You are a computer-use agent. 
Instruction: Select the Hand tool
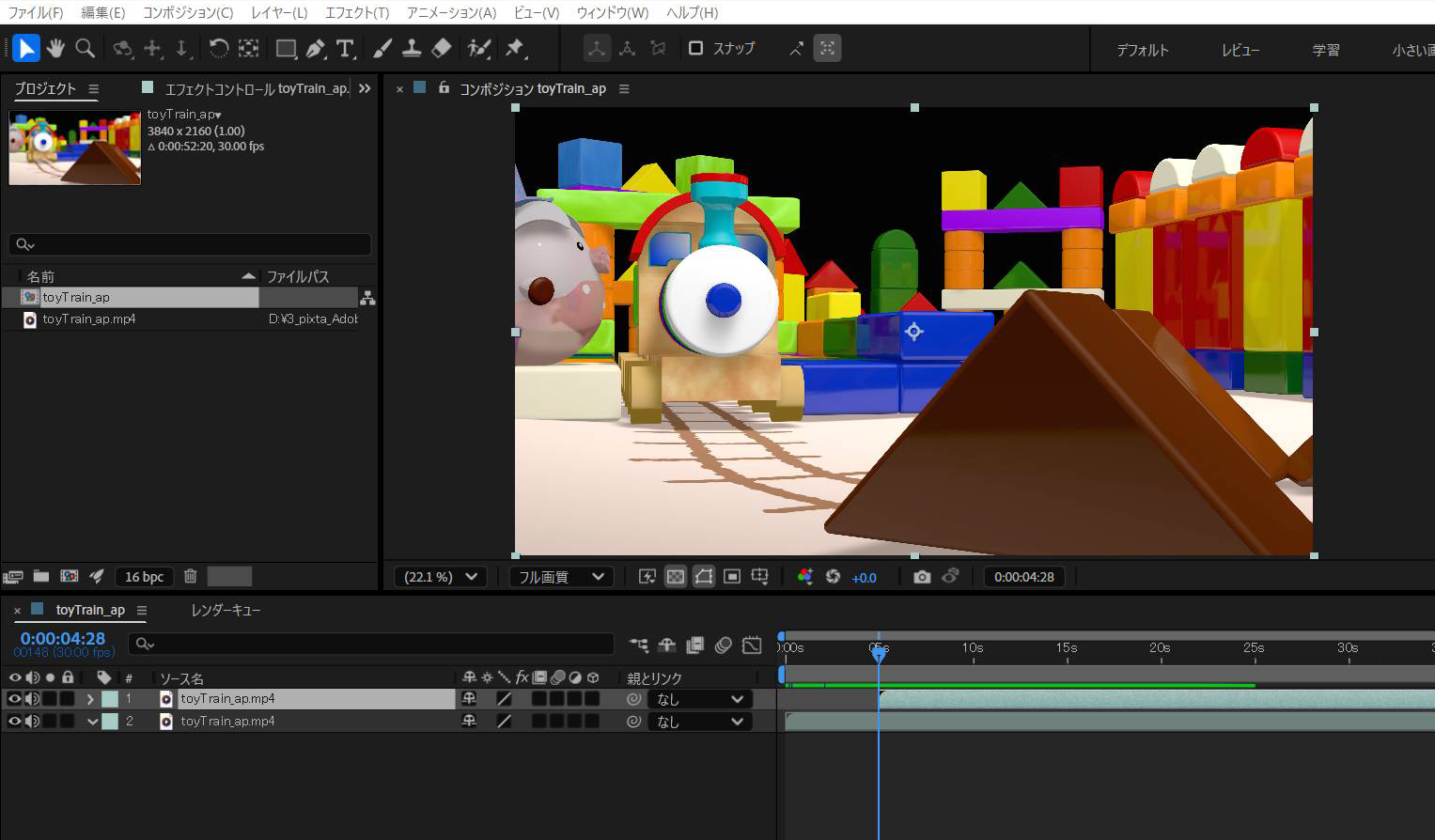click(55, 48)
